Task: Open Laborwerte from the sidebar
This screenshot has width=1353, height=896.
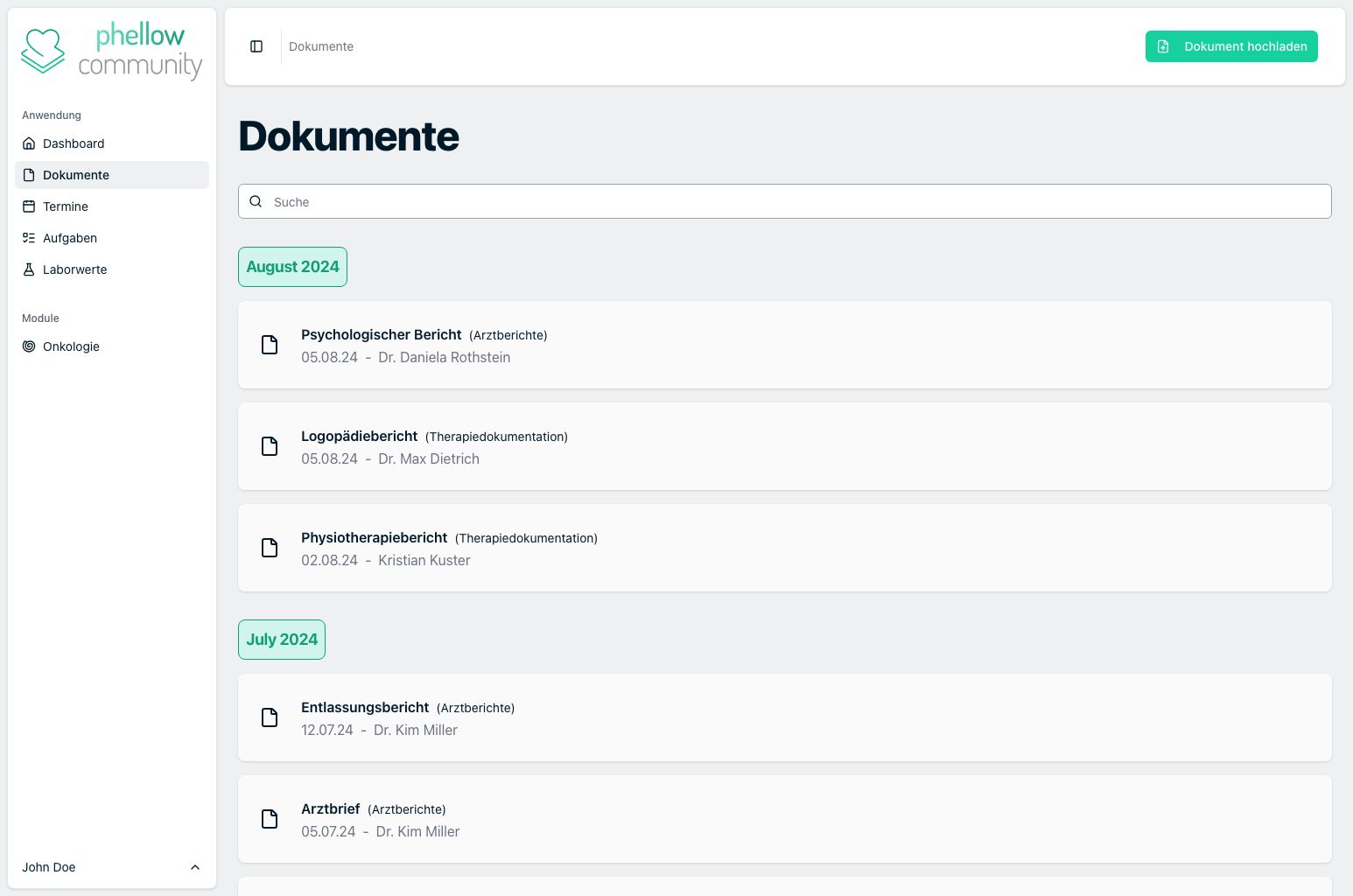Action: point(112,269)
